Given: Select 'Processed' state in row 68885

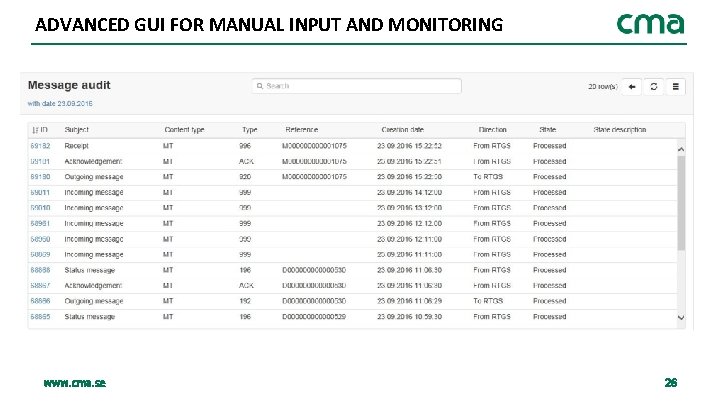Looking at the screenshot, I should coord(550,317).
